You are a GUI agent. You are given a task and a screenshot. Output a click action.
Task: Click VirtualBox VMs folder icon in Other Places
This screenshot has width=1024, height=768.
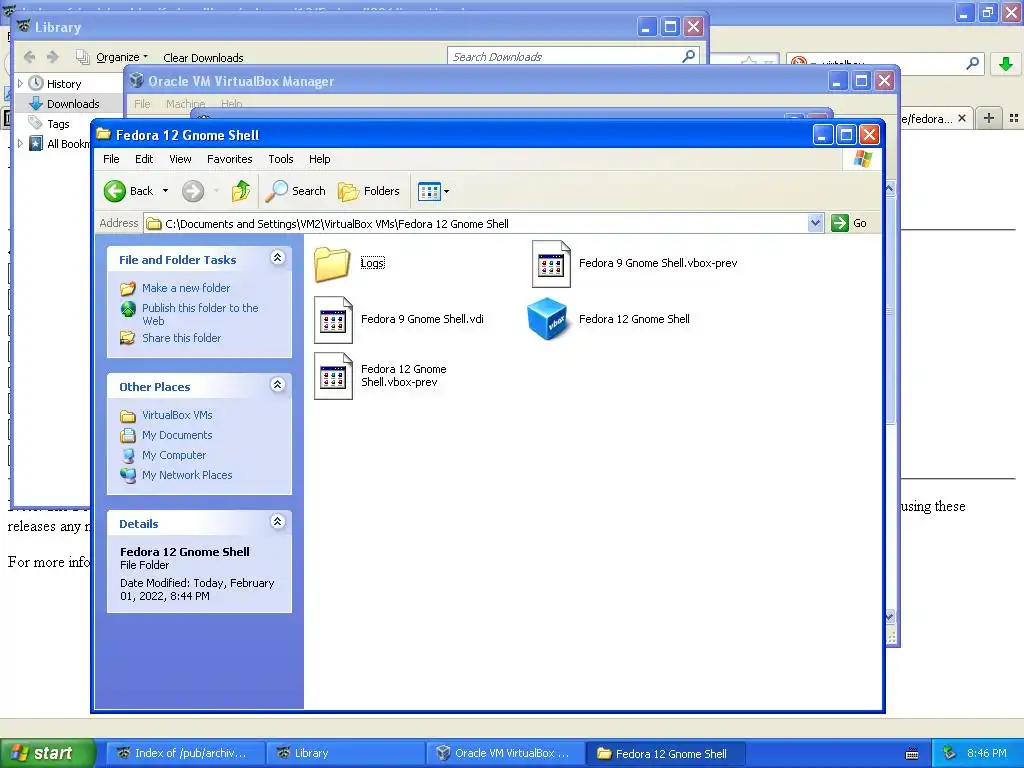tap(128, 415)
